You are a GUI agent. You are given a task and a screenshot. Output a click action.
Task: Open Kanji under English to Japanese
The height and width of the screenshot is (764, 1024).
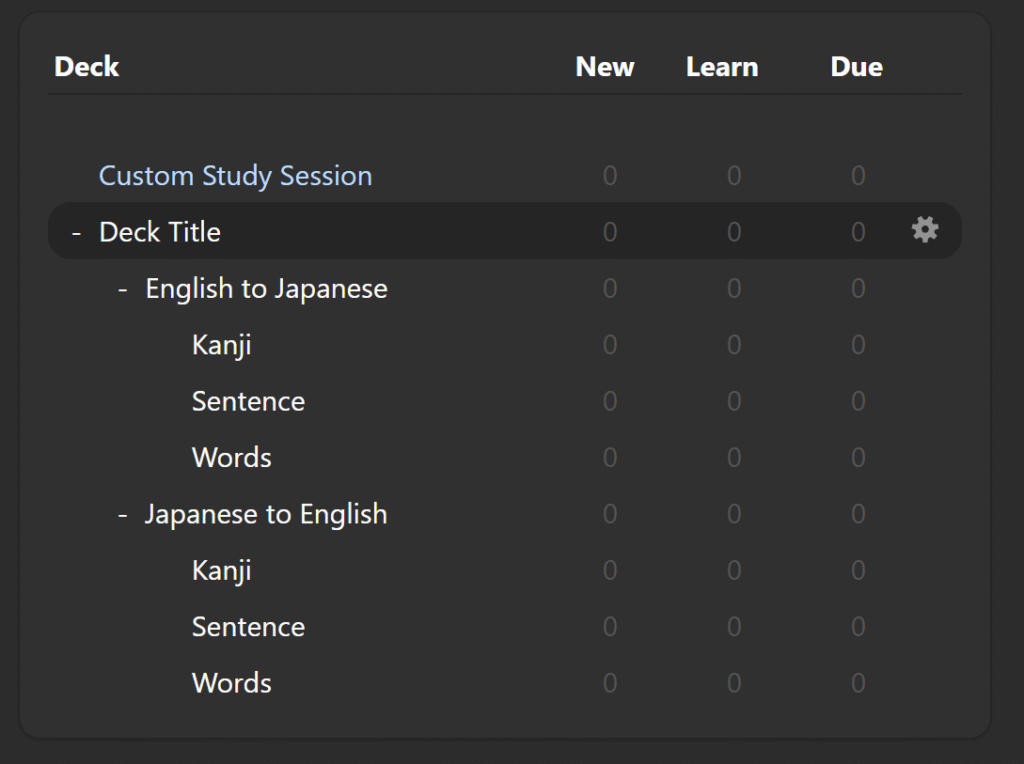point(221,345)
